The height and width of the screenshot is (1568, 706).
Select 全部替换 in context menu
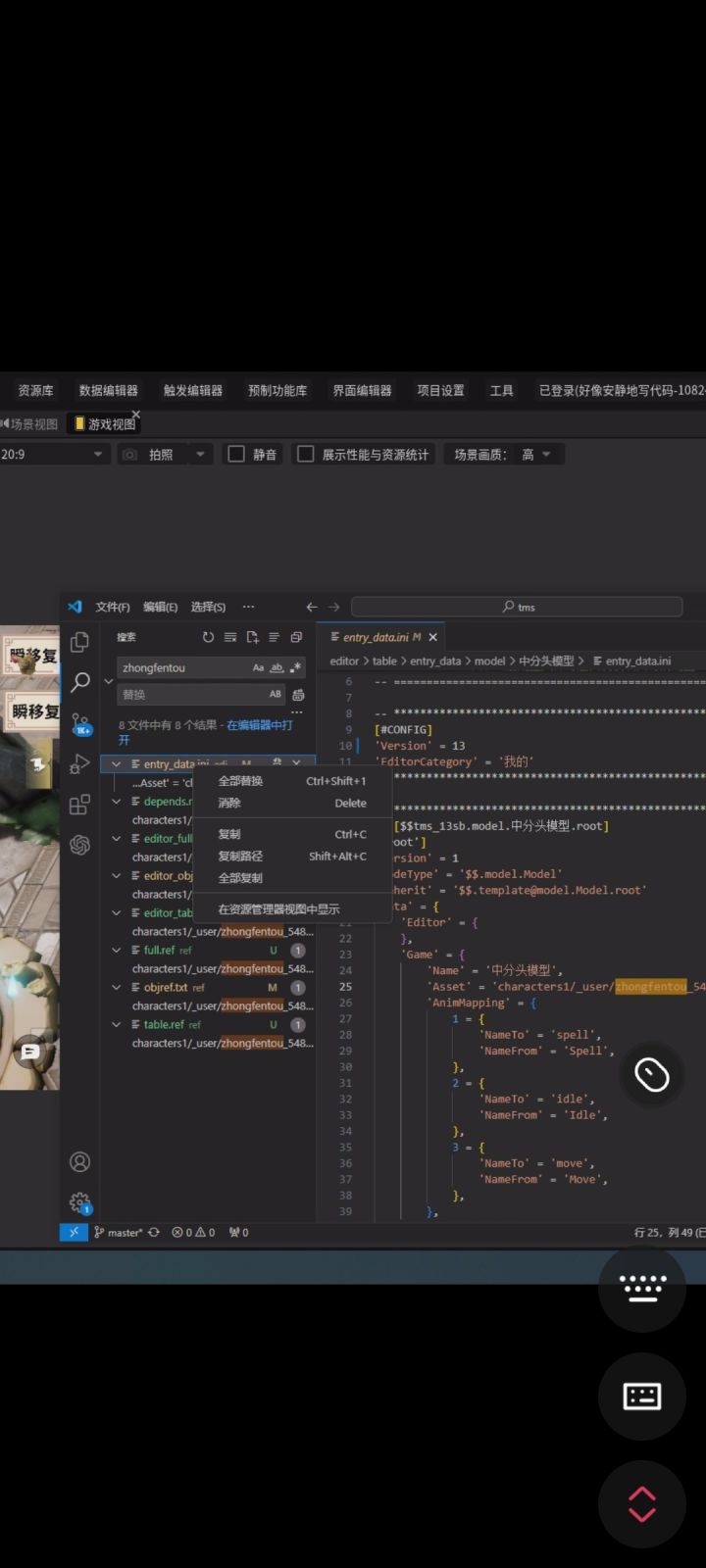pos(240,781)
